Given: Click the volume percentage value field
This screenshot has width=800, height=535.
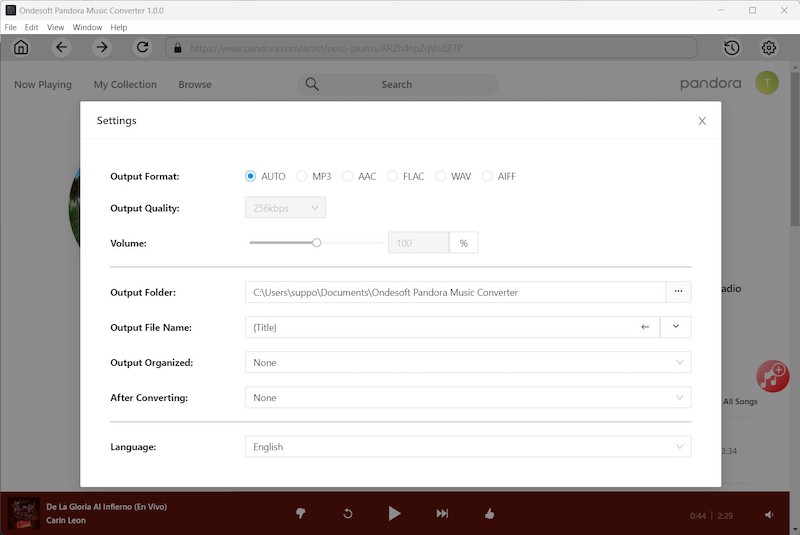Looking at the screenshot, I should (418, 243).
